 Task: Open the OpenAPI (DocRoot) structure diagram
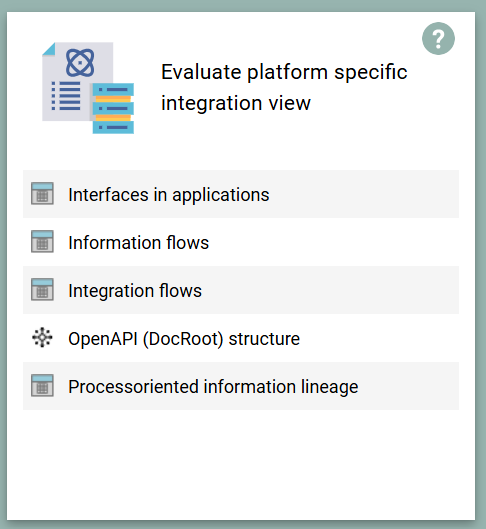(x=184, y=338)
